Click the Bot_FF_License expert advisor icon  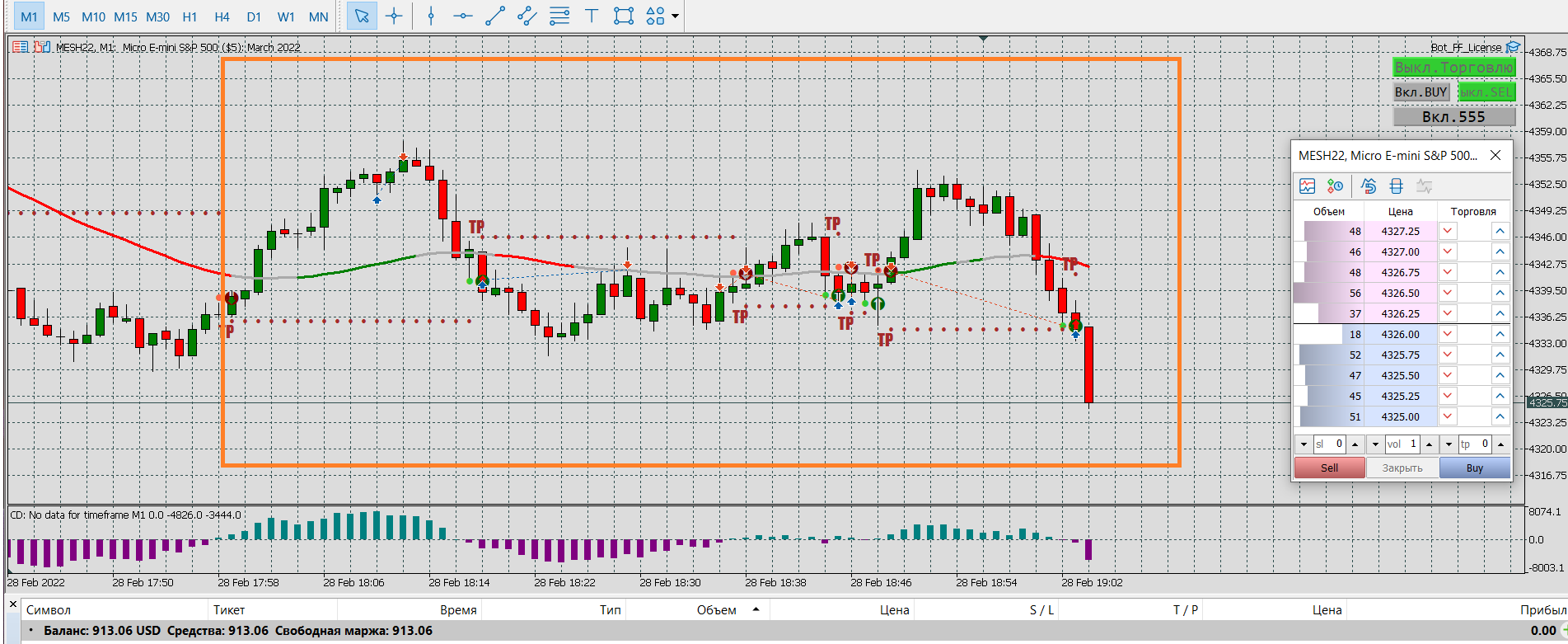pyautogui.click(x=1513, y=47)
